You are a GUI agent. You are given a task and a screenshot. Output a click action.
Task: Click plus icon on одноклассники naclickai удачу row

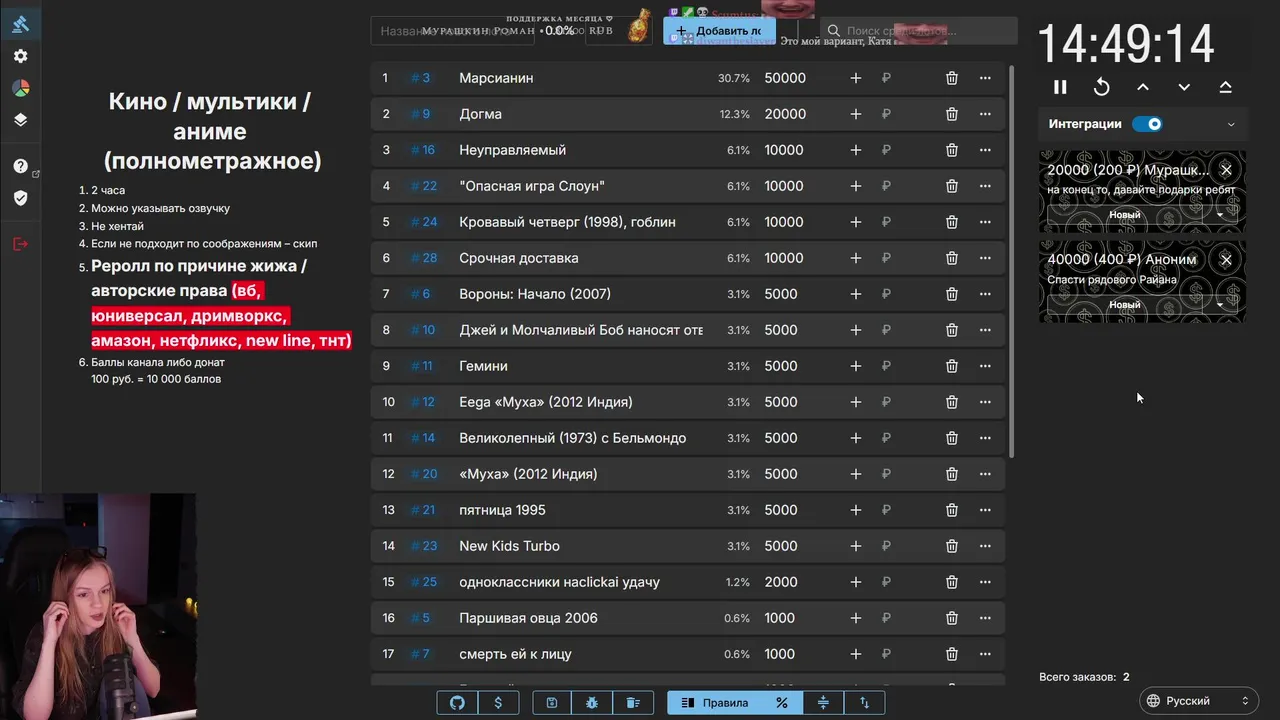(x=855, y=582)
